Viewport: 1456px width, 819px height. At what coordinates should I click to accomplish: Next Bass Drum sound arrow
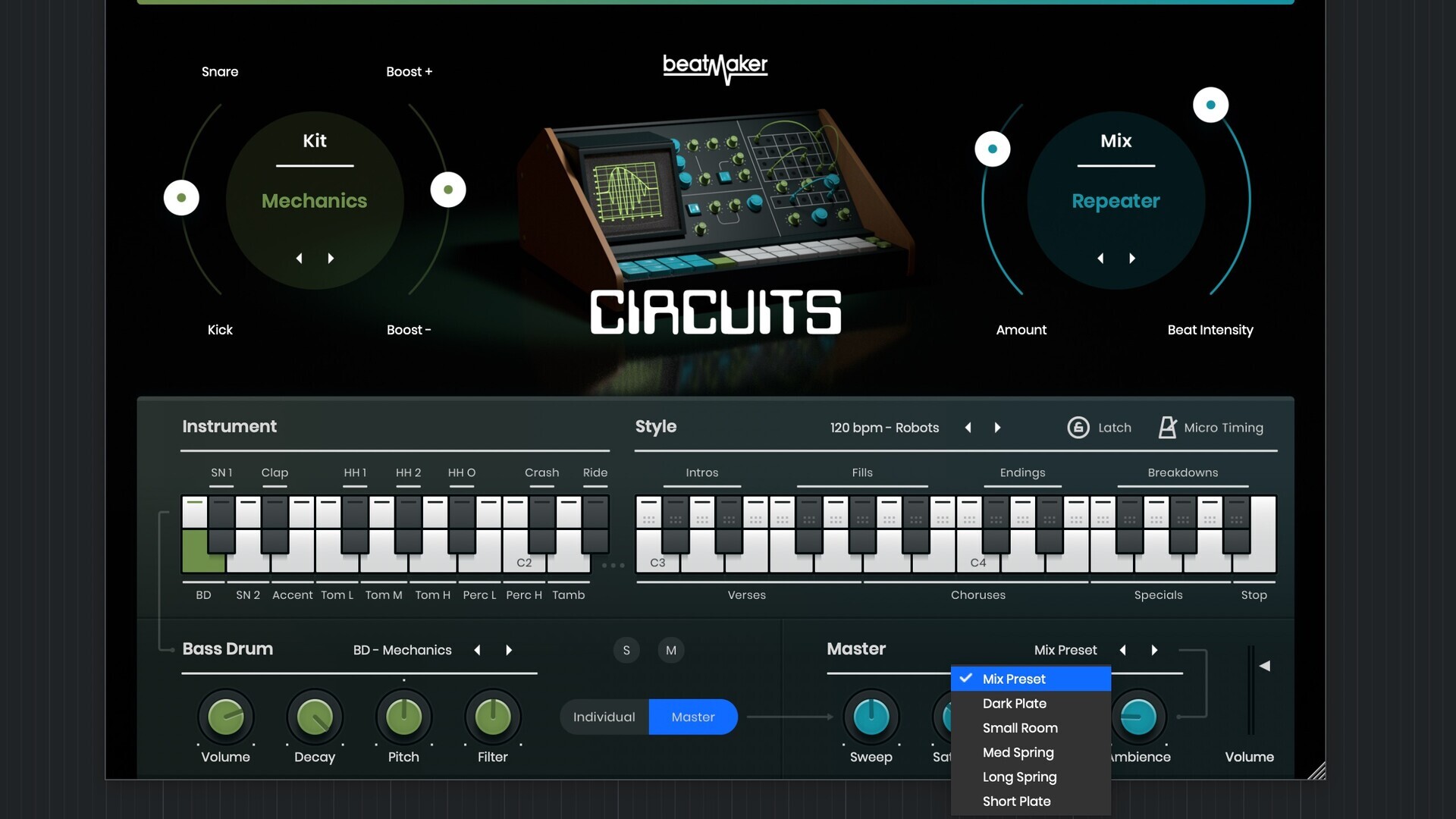point(509,651)
